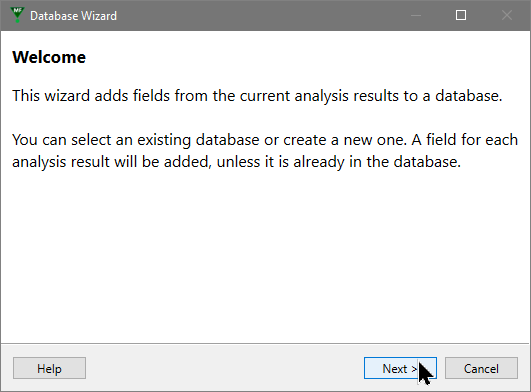Click the green WF funnel application icon

click(17, 15)
